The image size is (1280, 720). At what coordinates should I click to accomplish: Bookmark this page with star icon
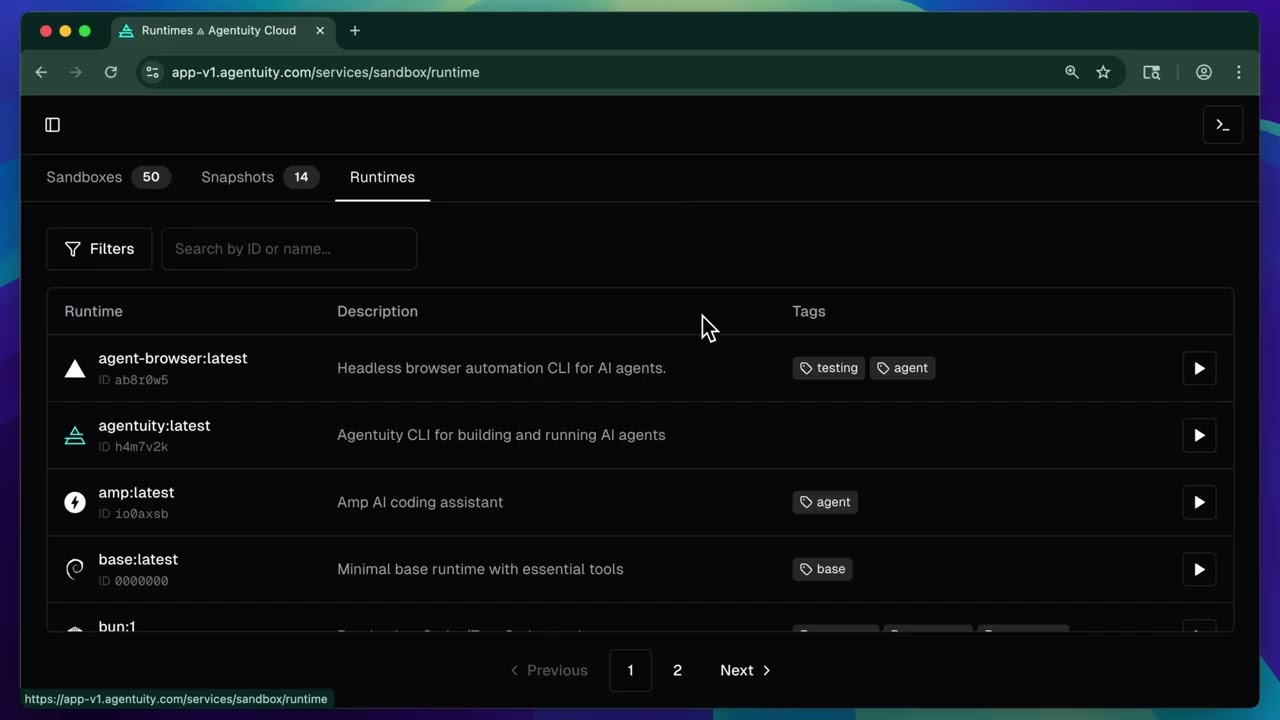(x=1103, y=72)
